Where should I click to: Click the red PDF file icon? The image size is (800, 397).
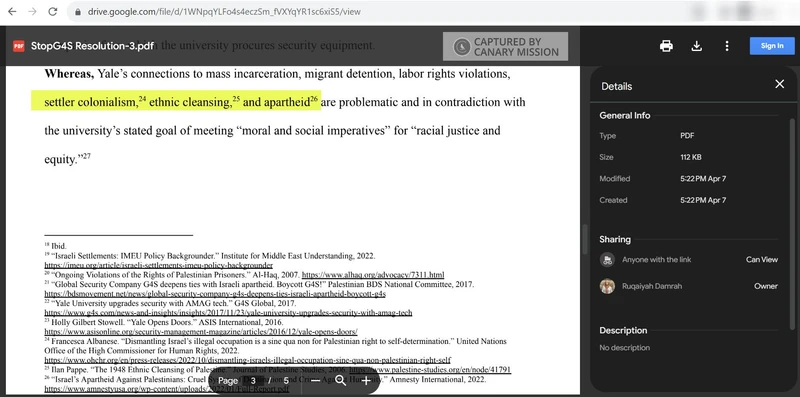pos(19,46)
